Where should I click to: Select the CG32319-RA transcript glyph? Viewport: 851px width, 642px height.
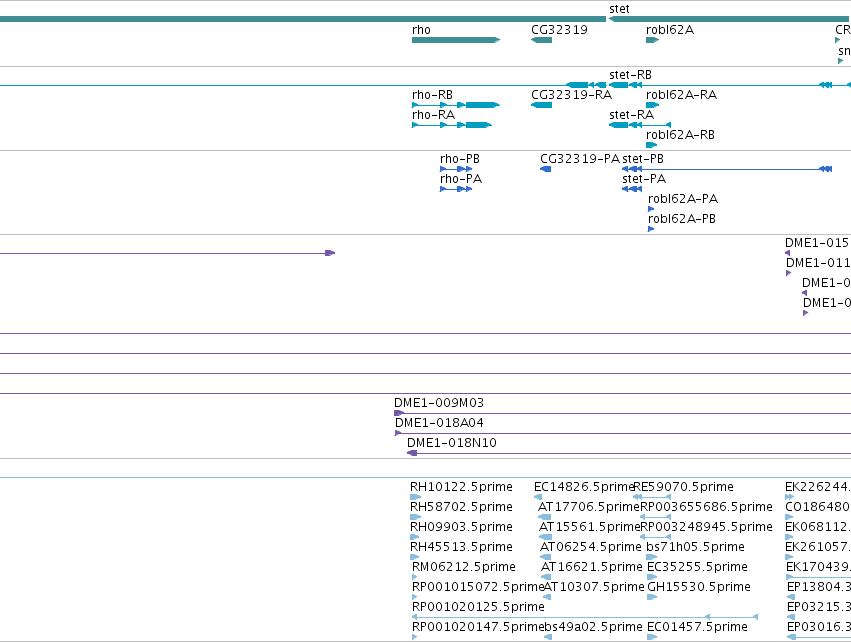(541, 105)
